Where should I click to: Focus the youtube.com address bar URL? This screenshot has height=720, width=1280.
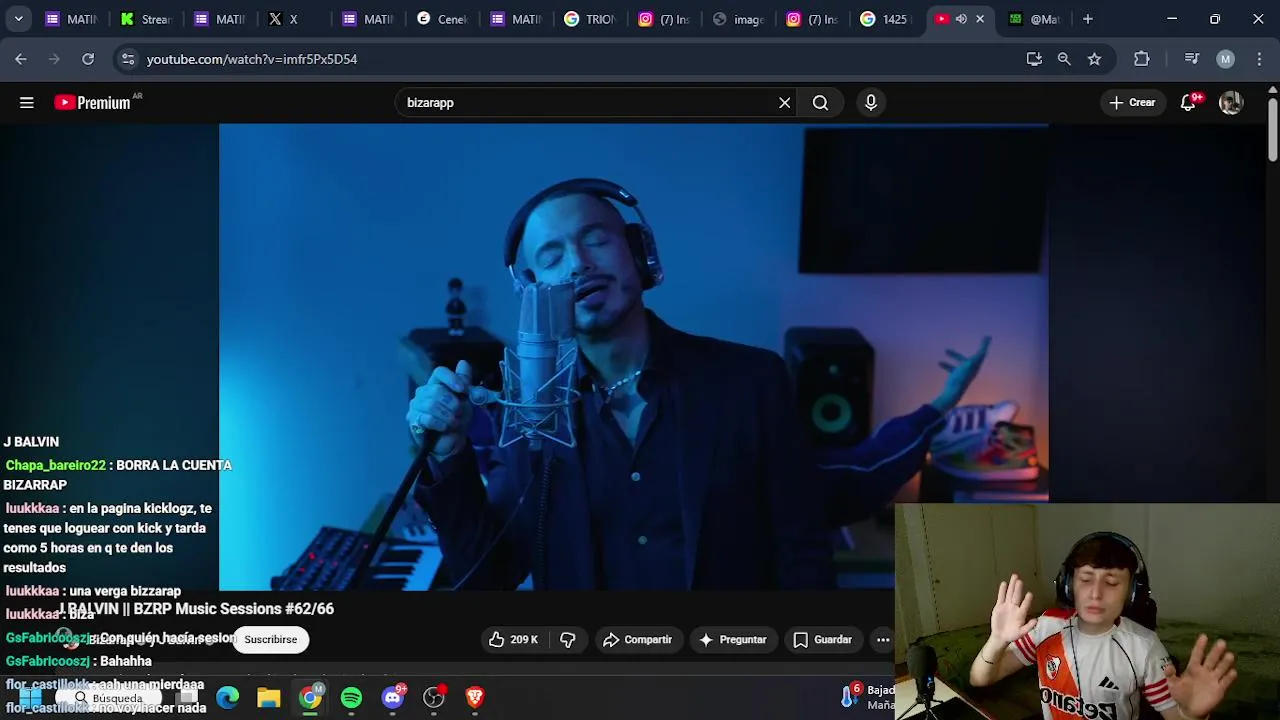point(252,59)
